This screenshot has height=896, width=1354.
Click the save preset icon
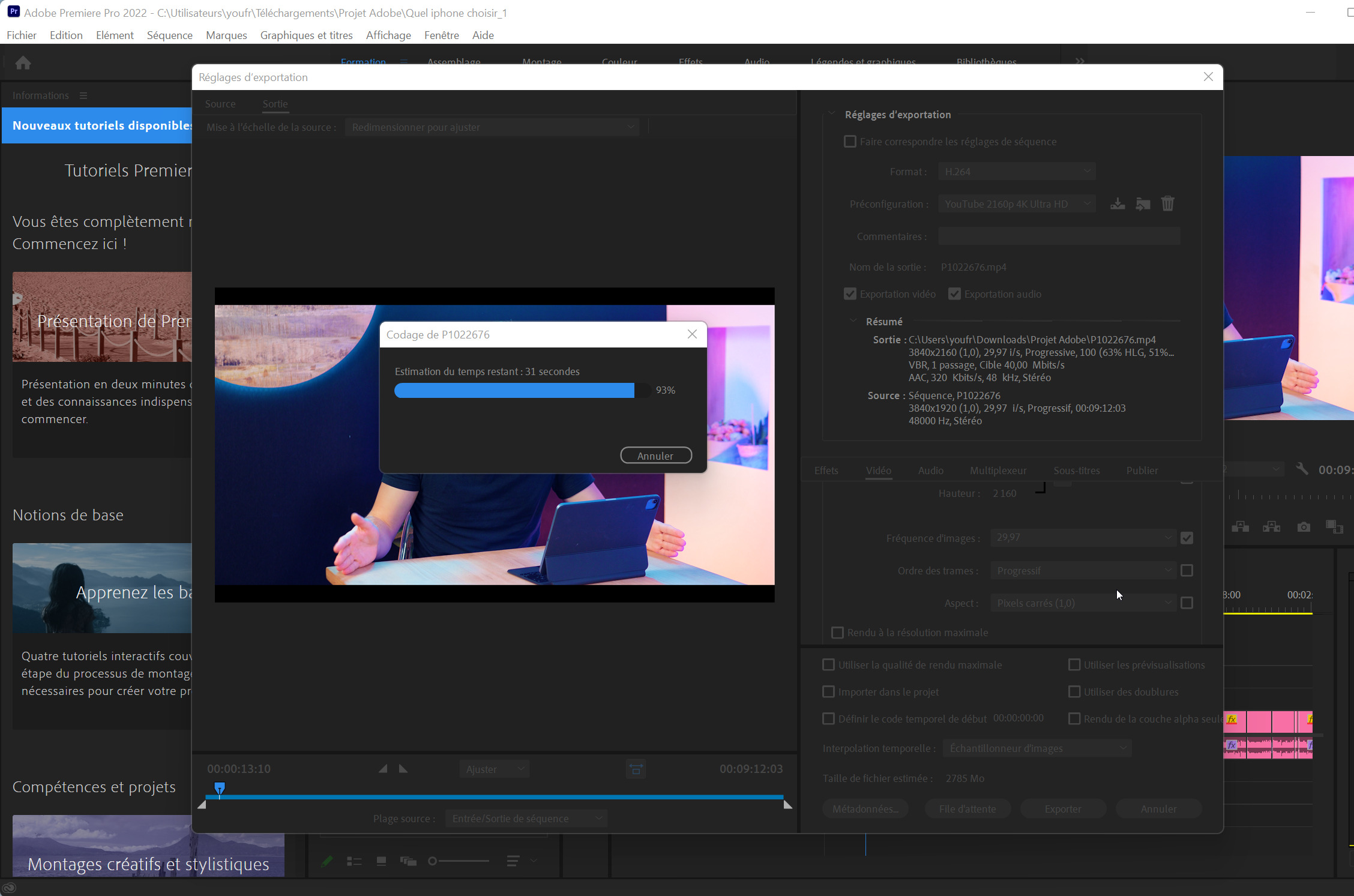[1118, 204]
